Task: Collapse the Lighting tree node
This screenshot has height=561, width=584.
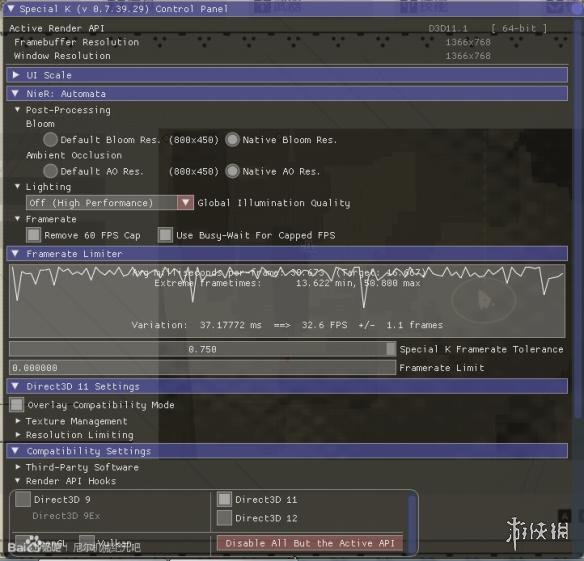Action: click(x=17, y=186)
